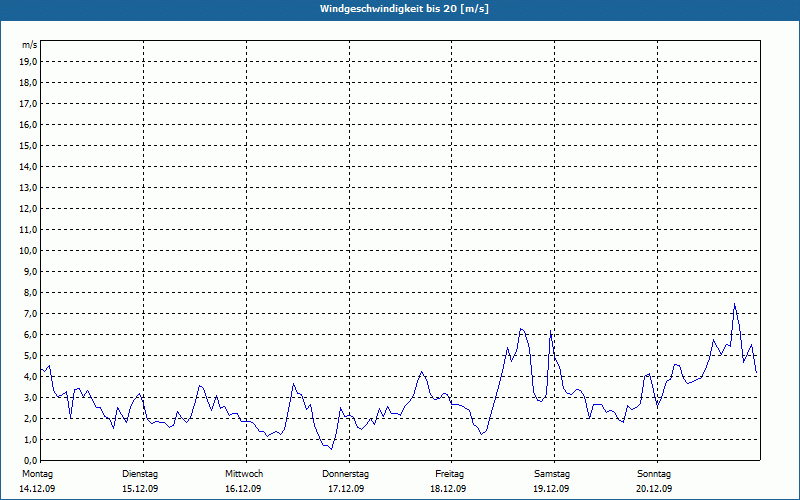Screen dimensions: 800x500
Task: Click the 3,0 axis value
Action: click(30, 397)
